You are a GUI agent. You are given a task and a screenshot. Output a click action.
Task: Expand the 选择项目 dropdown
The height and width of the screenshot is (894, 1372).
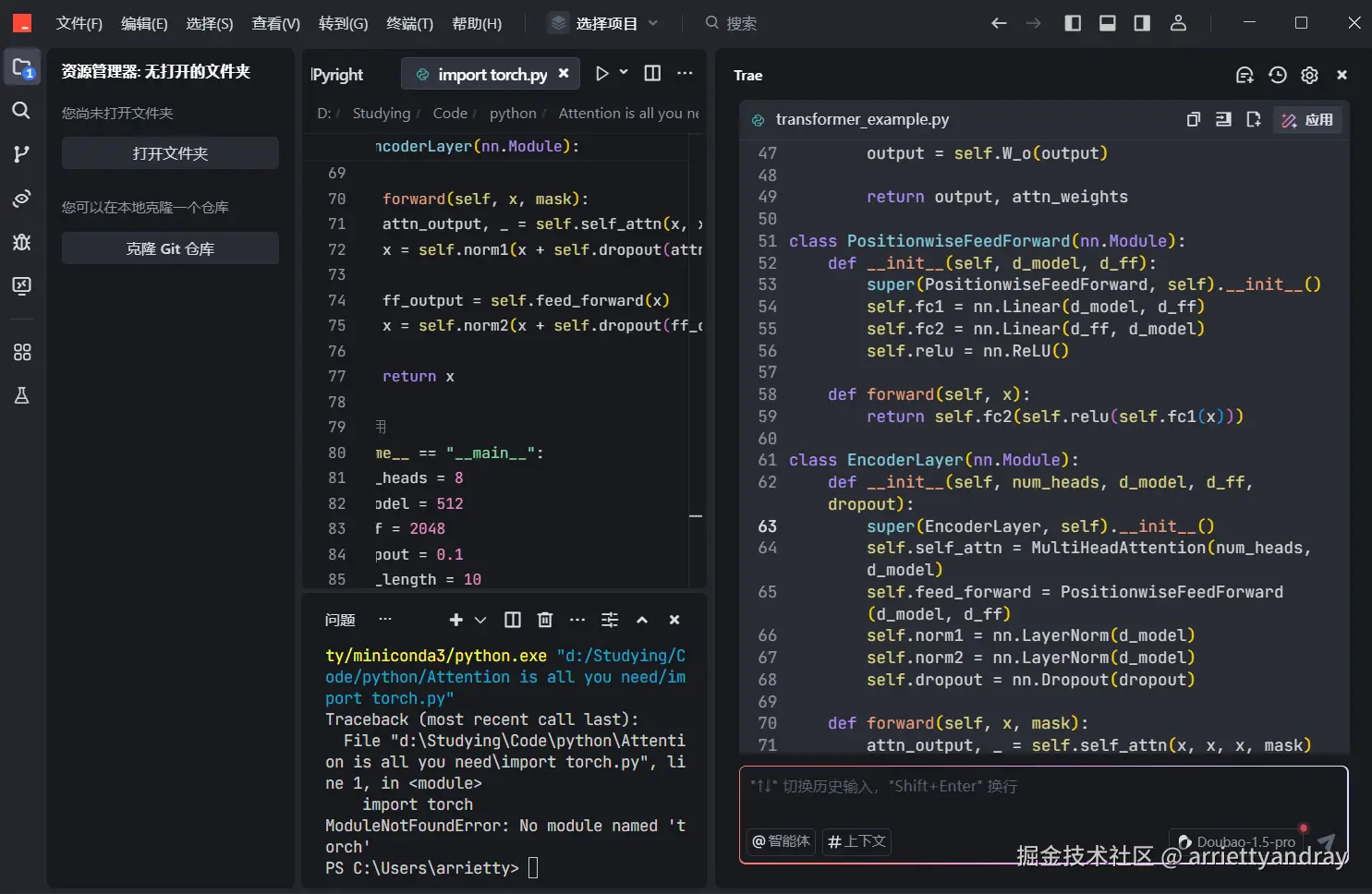tap(606, 23)
